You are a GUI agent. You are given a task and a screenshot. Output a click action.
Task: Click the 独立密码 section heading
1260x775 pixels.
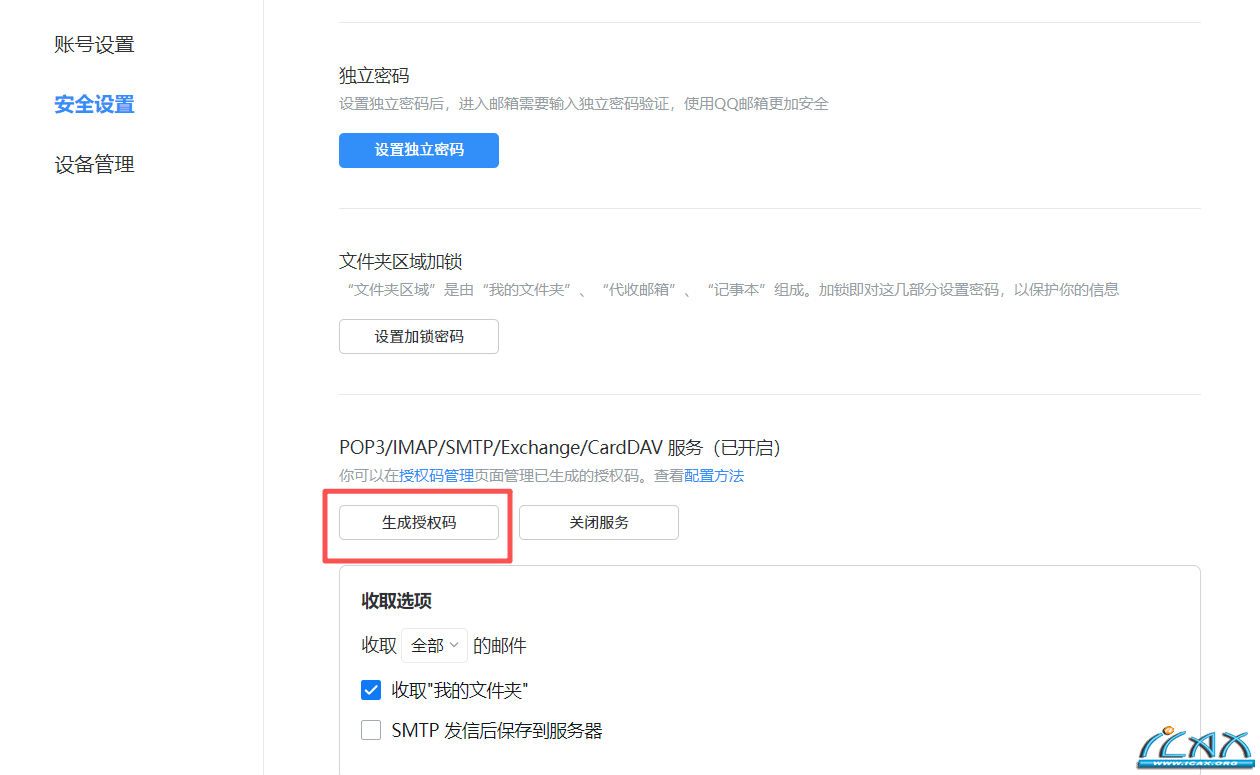click(374, 76)
